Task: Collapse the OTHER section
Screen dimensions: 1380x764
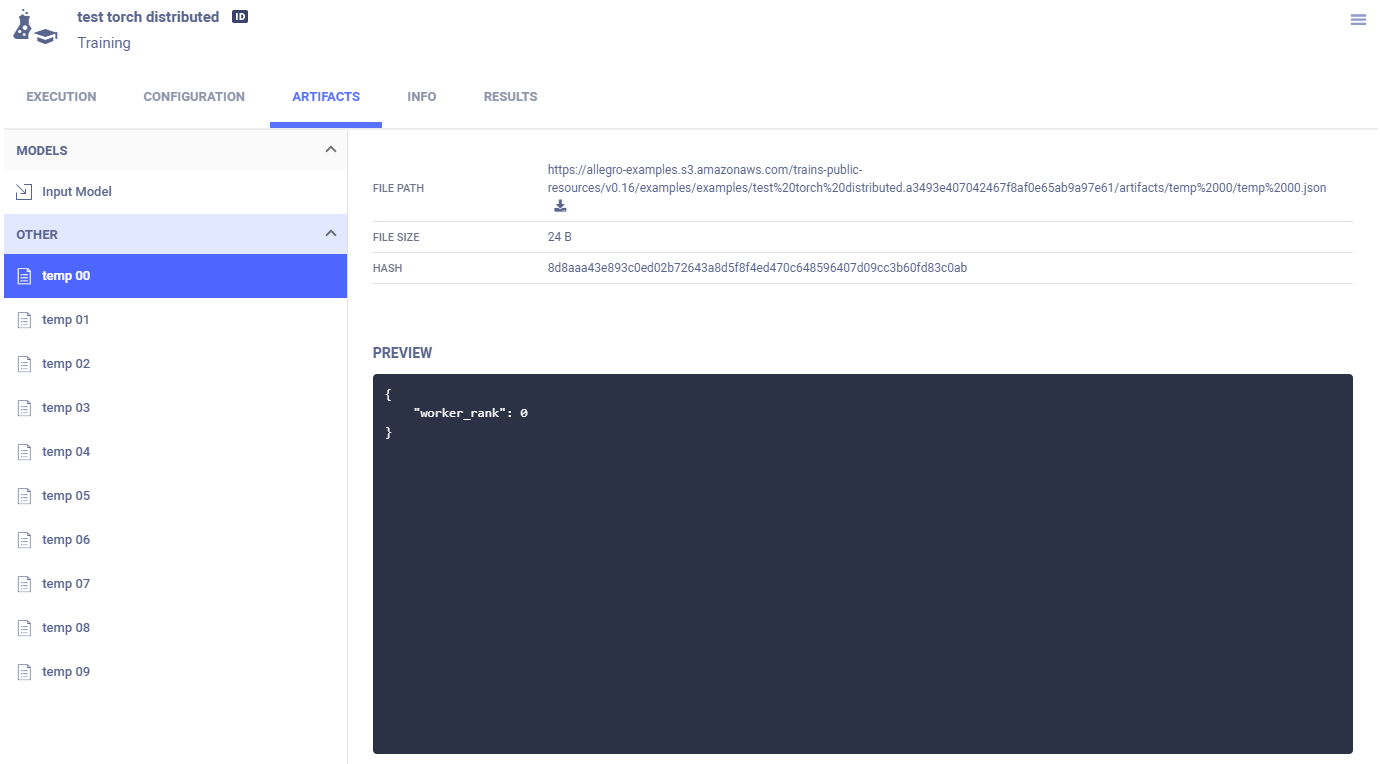Action: coord(331,234)
